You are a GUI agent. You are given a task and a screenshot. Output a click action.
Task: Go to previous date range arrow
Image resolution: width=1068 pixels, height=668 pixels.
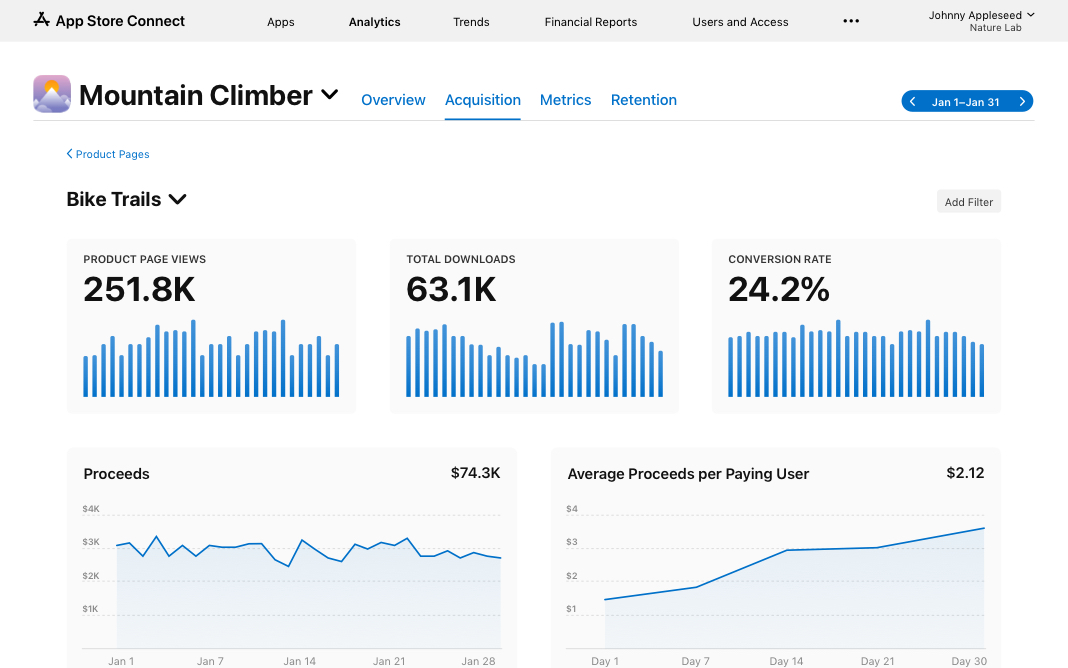pyautogui.click(x=913, y=101)
